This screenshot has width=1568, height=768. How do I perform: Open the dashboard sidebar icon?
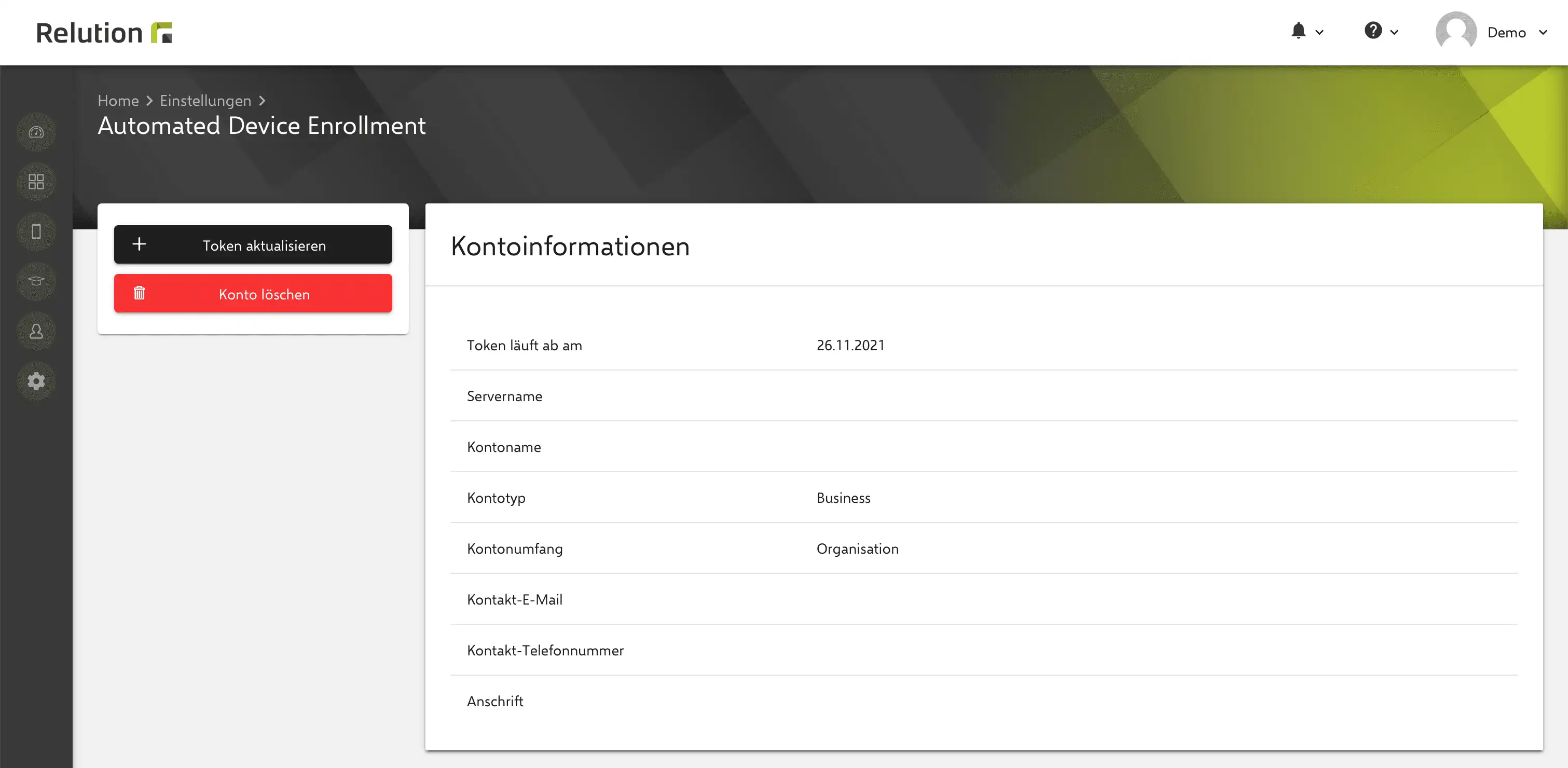[36, 132]
